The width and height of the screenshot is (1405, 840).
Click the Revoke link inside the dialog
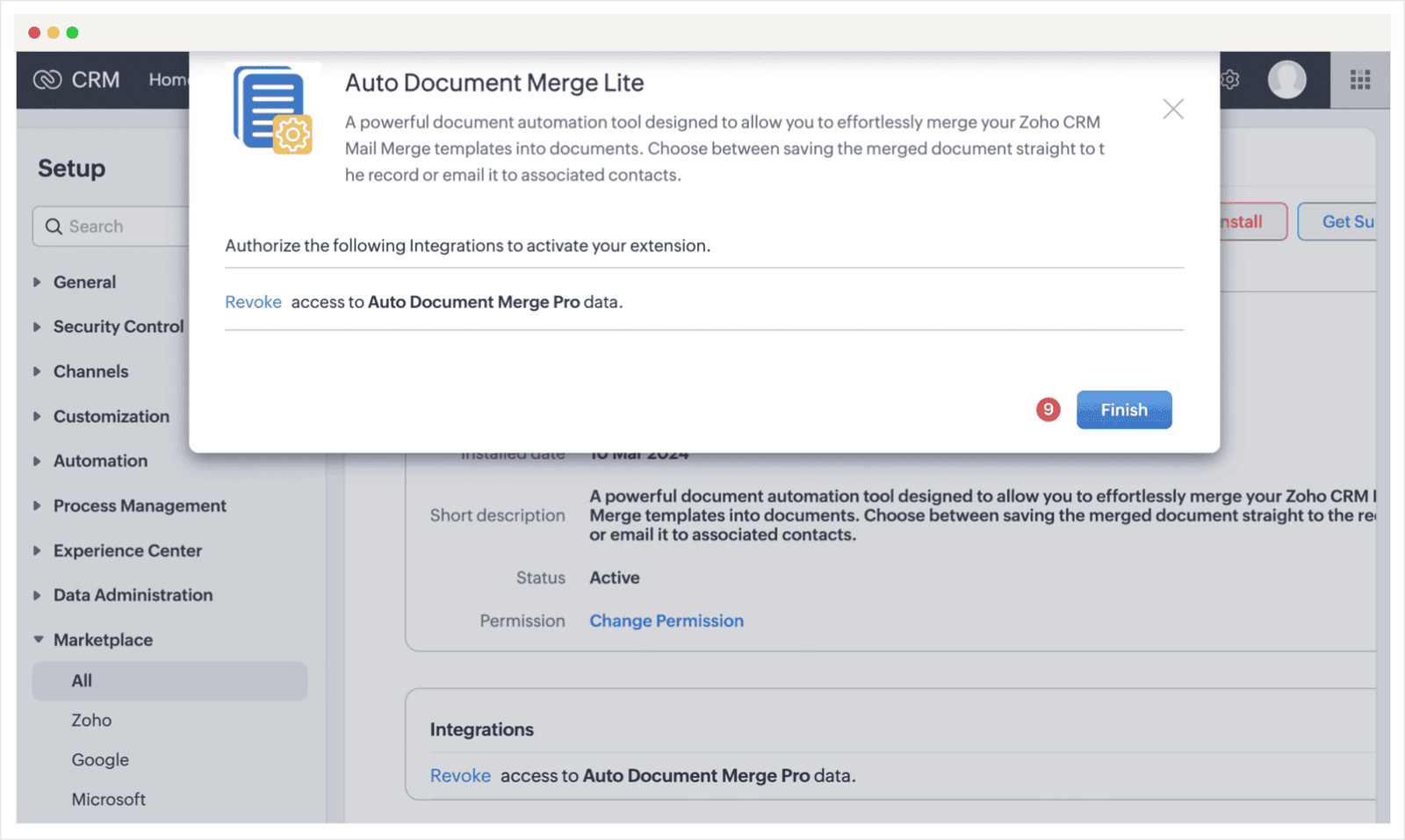pos(253,302)
